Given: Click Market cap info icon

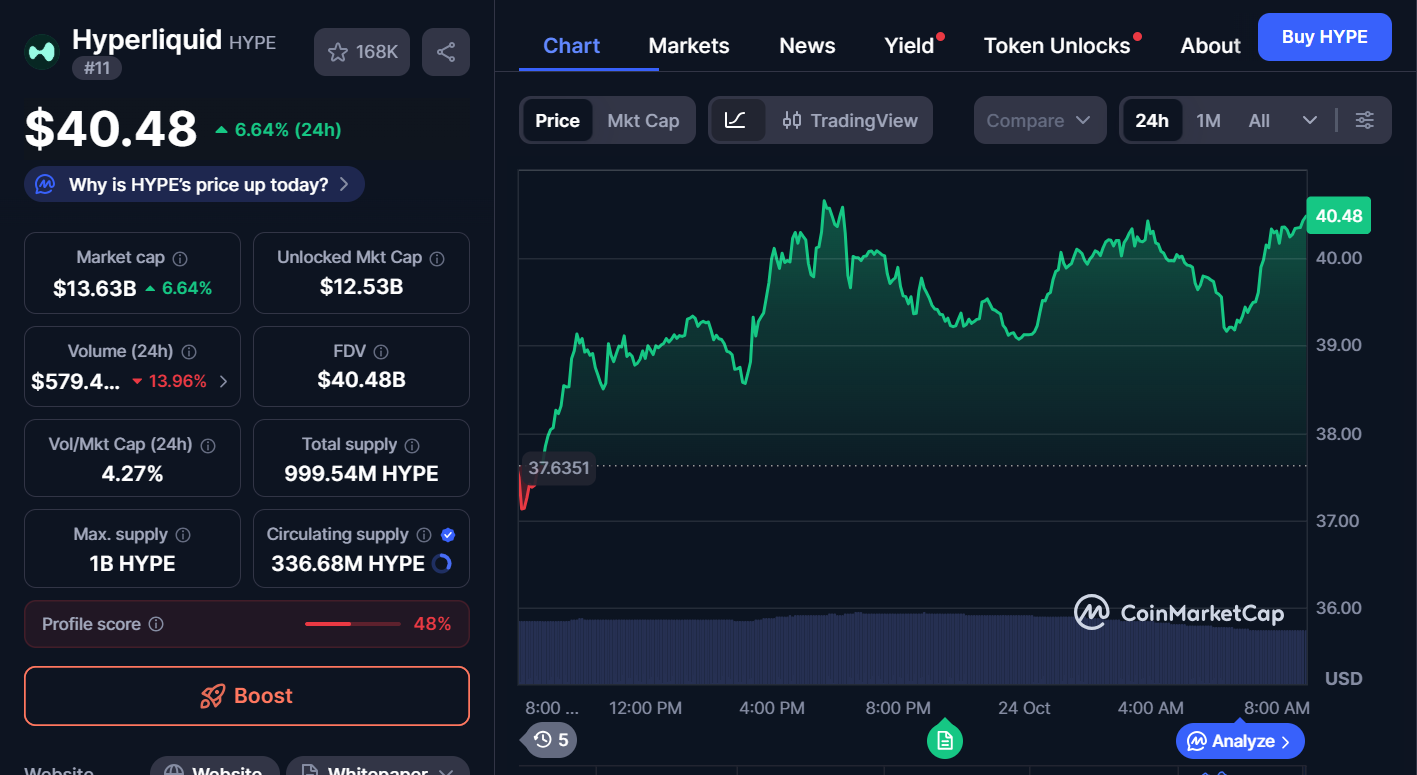Looking at the screenshot, I should click(180, 258).
